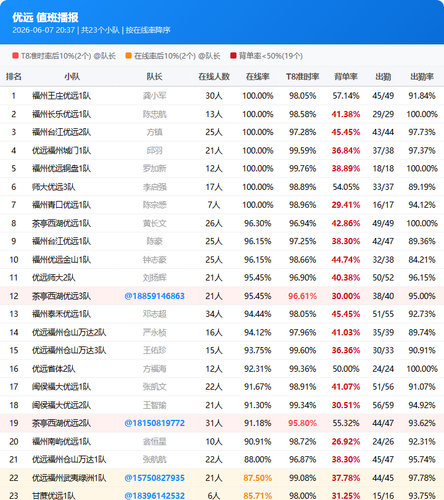Click the 49/49 attendance cell
The height and width of the screenshot is (500, 444).
tap(383, 223)
